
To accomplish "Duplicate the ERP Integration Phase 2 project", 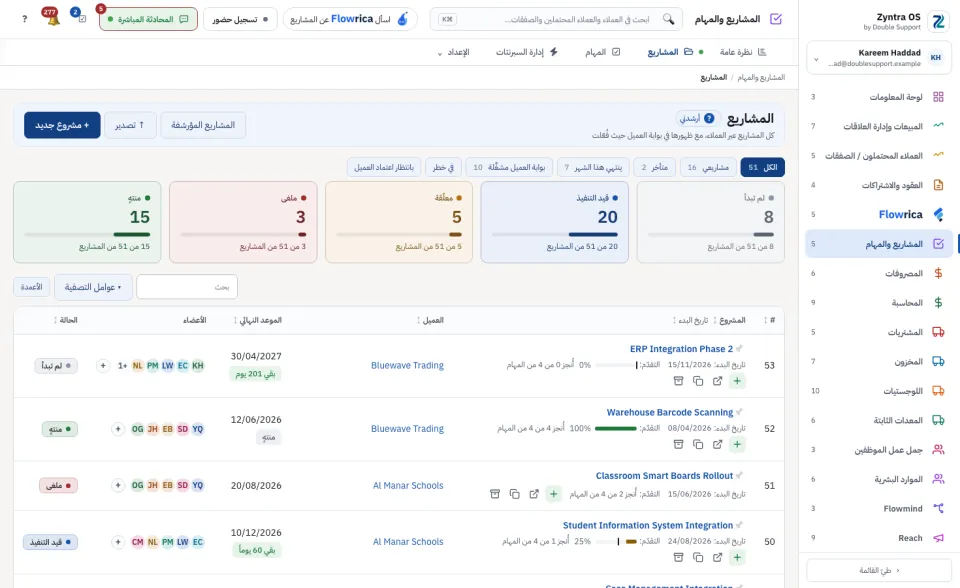I will pyautogui.click(x=698, y=381).
